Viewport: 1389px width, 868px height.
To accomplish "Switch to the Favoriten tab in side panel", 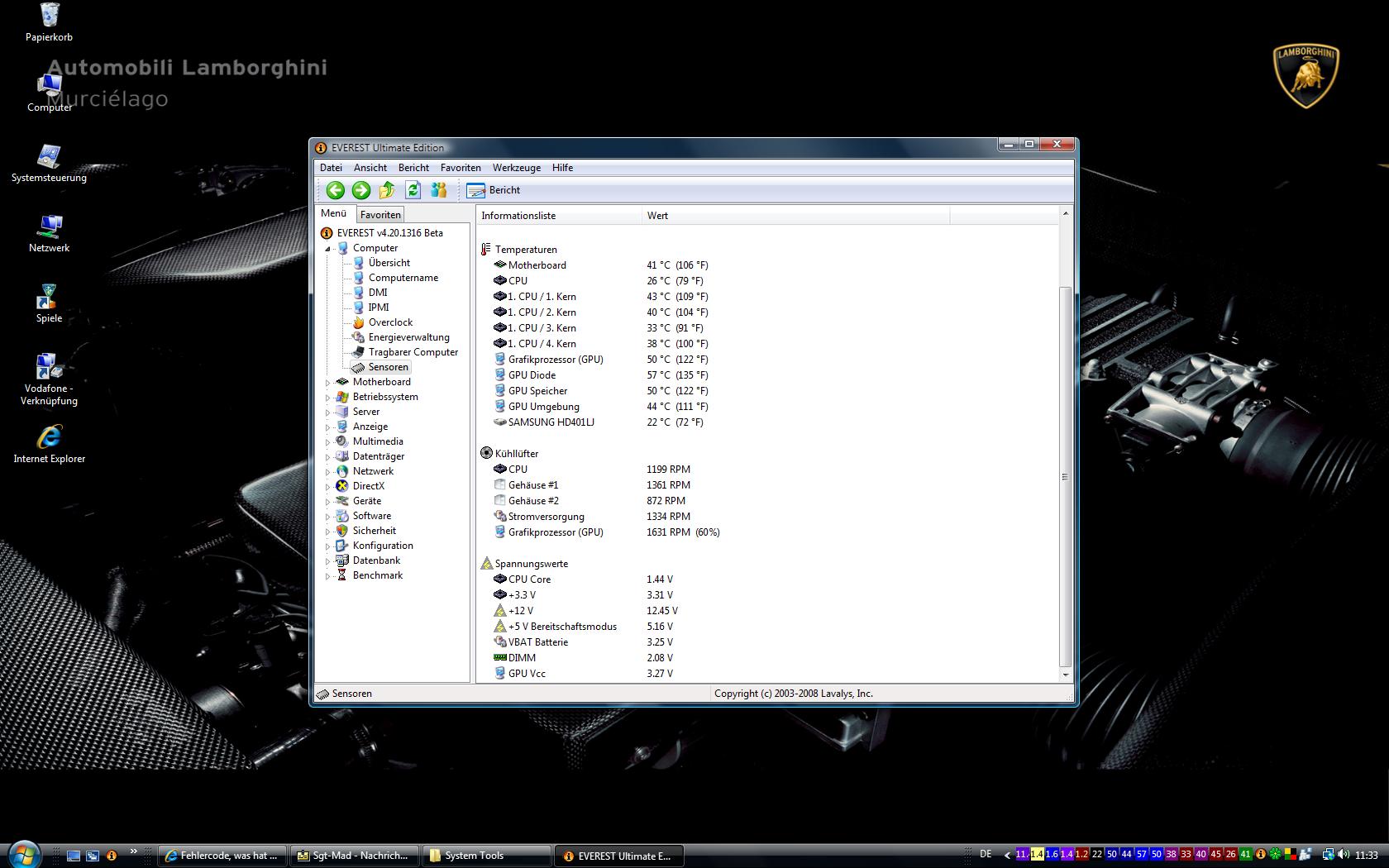I will (380, 215).
